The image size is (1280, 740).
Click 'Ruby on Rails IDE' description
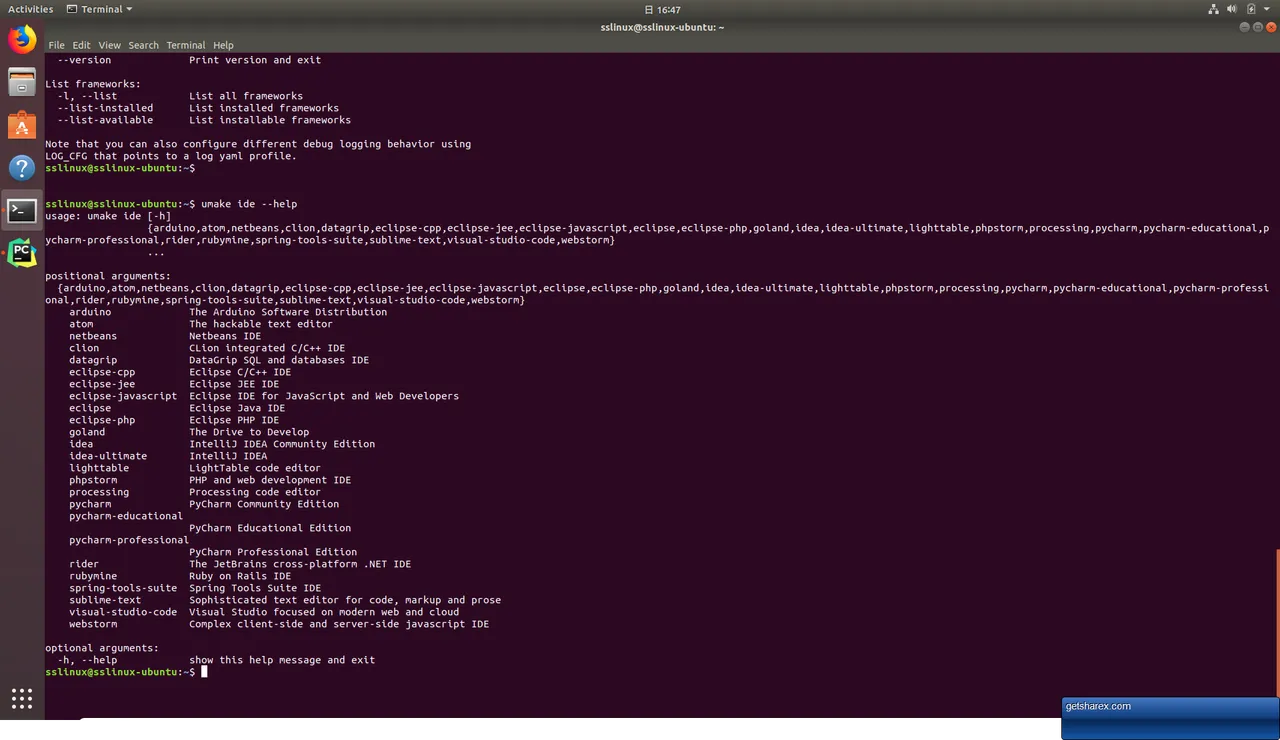[x=240, y=576]
